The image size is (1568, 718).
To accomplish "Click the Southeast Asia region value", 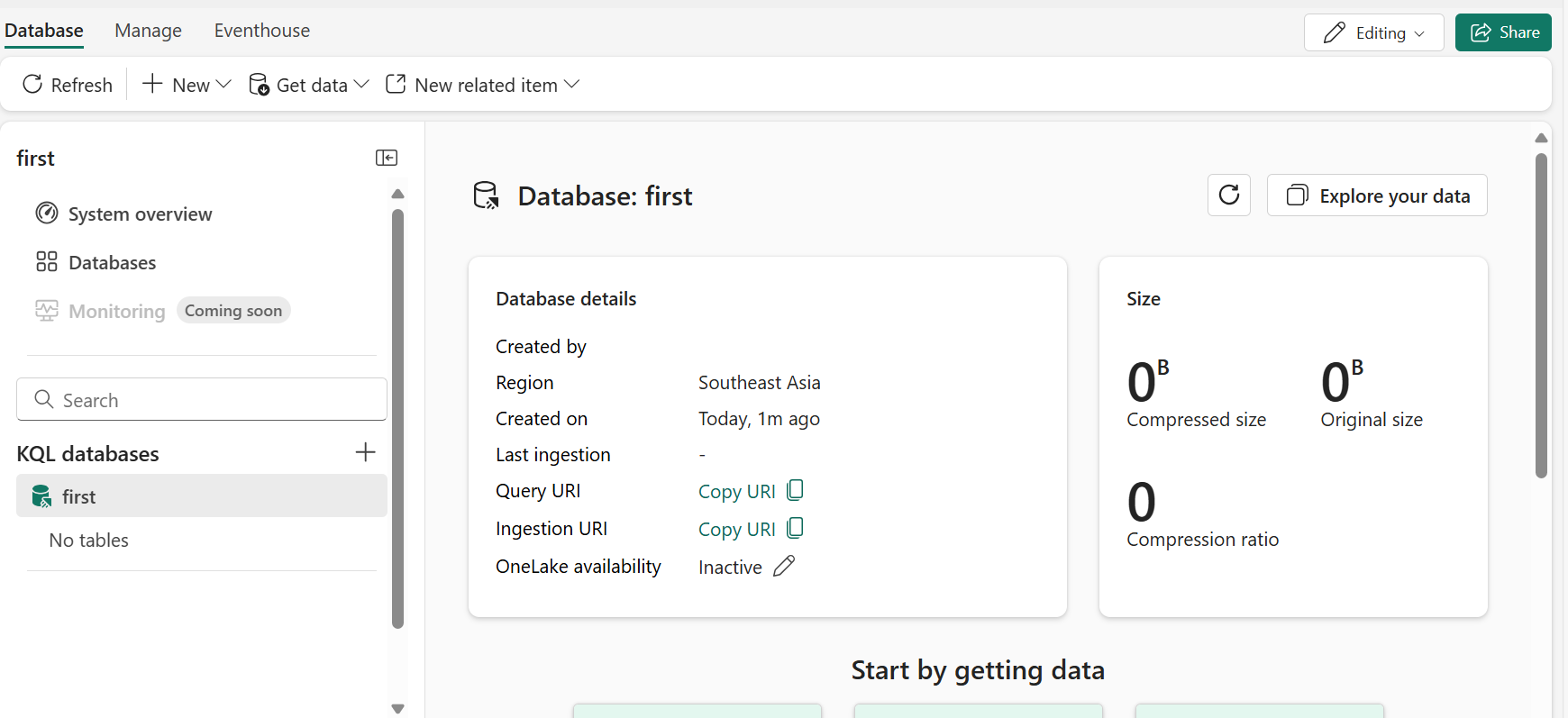I will click(x=759, y=383).
